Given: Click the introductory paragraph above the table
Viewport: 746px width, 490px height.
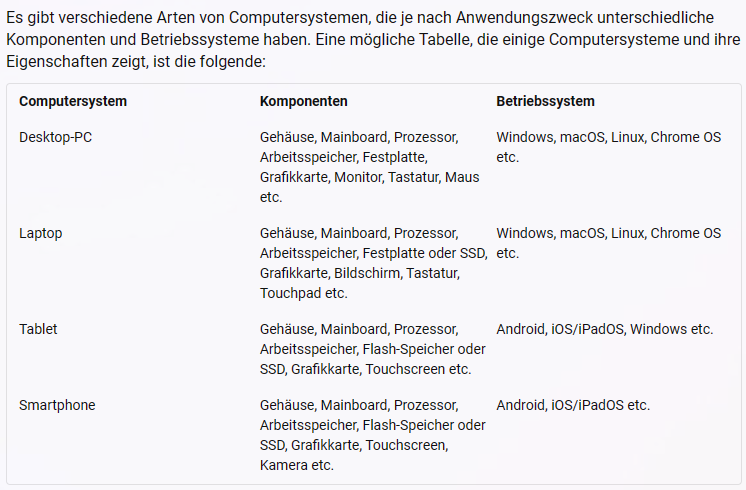Looking at the screenshot, I should [372, 41].
